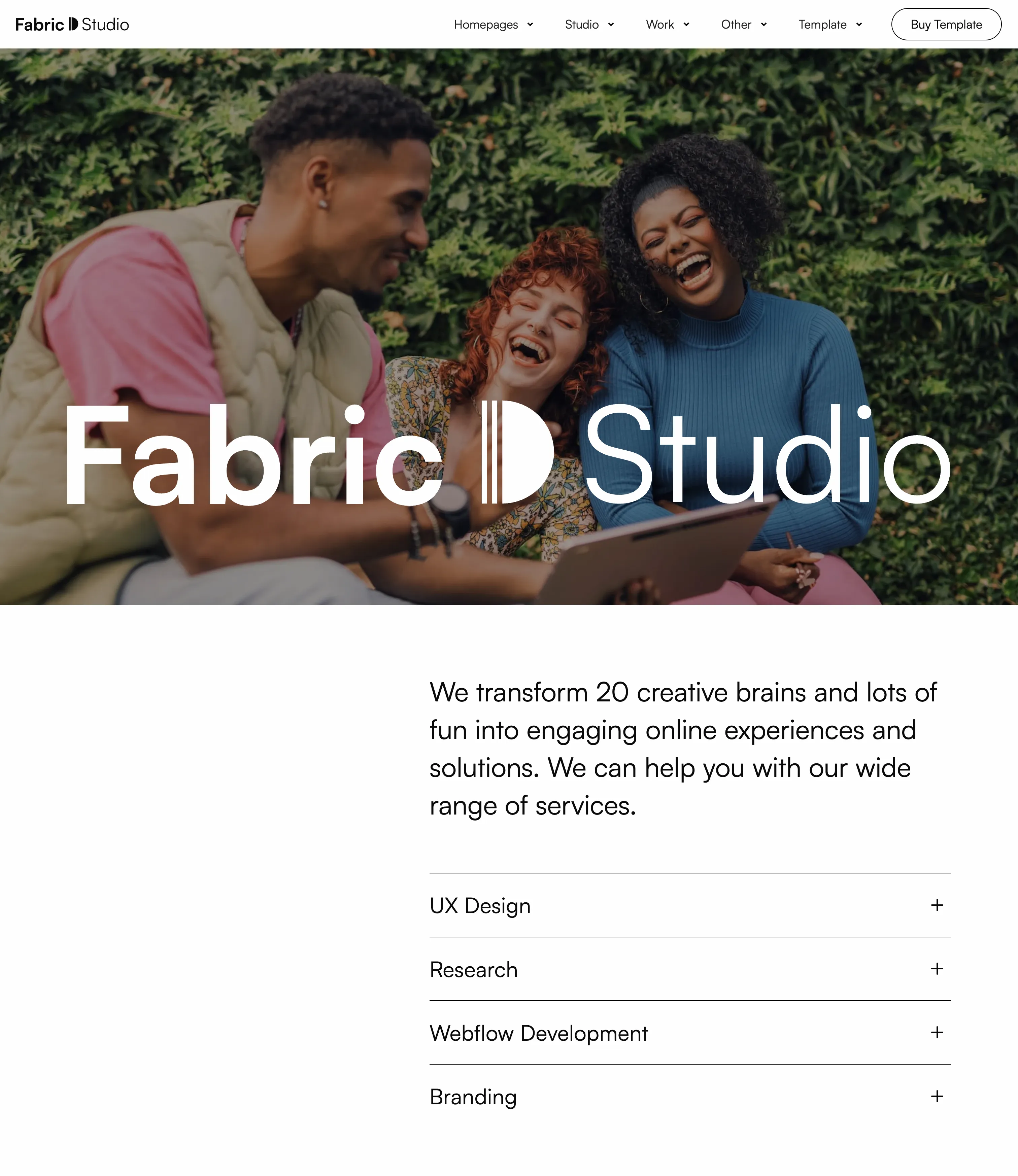Open the Work dropdown menu
This screenshot has height=1176, width=1018.
coord(668,25)
